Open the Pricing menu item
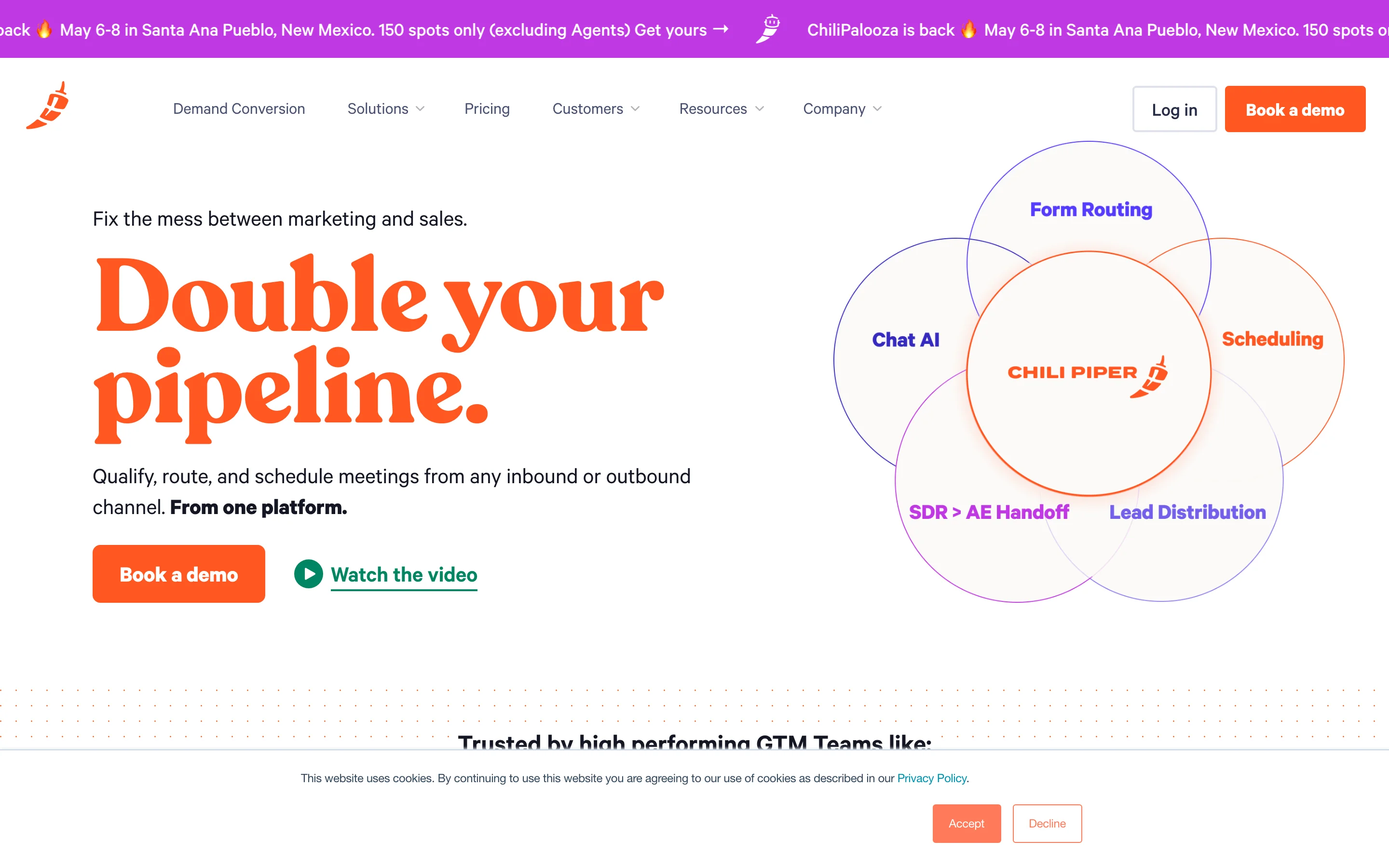The height and width of the screenshot is (868, 1389). point(487,109)
